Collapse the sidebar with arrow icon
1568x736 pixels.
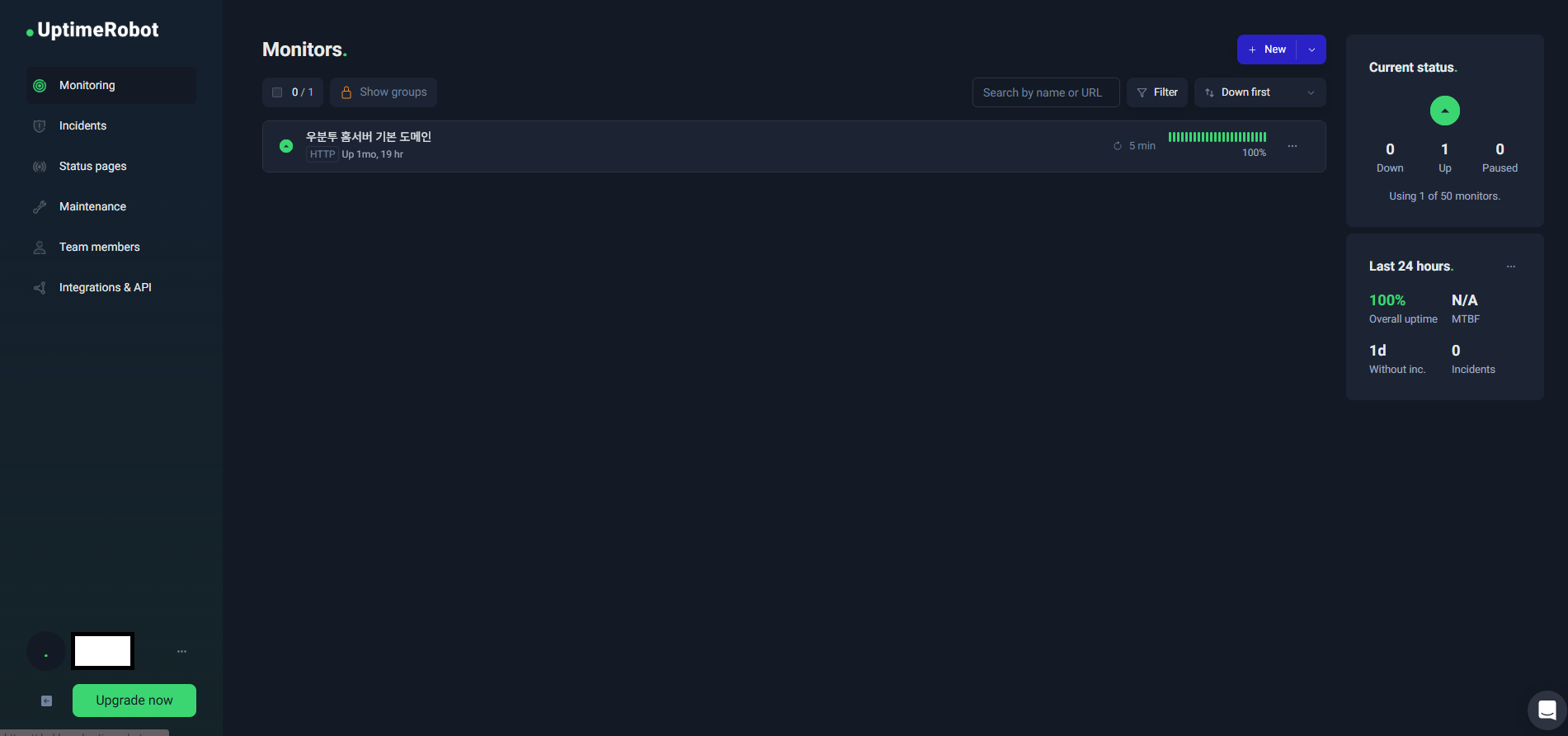coord(47,701)
